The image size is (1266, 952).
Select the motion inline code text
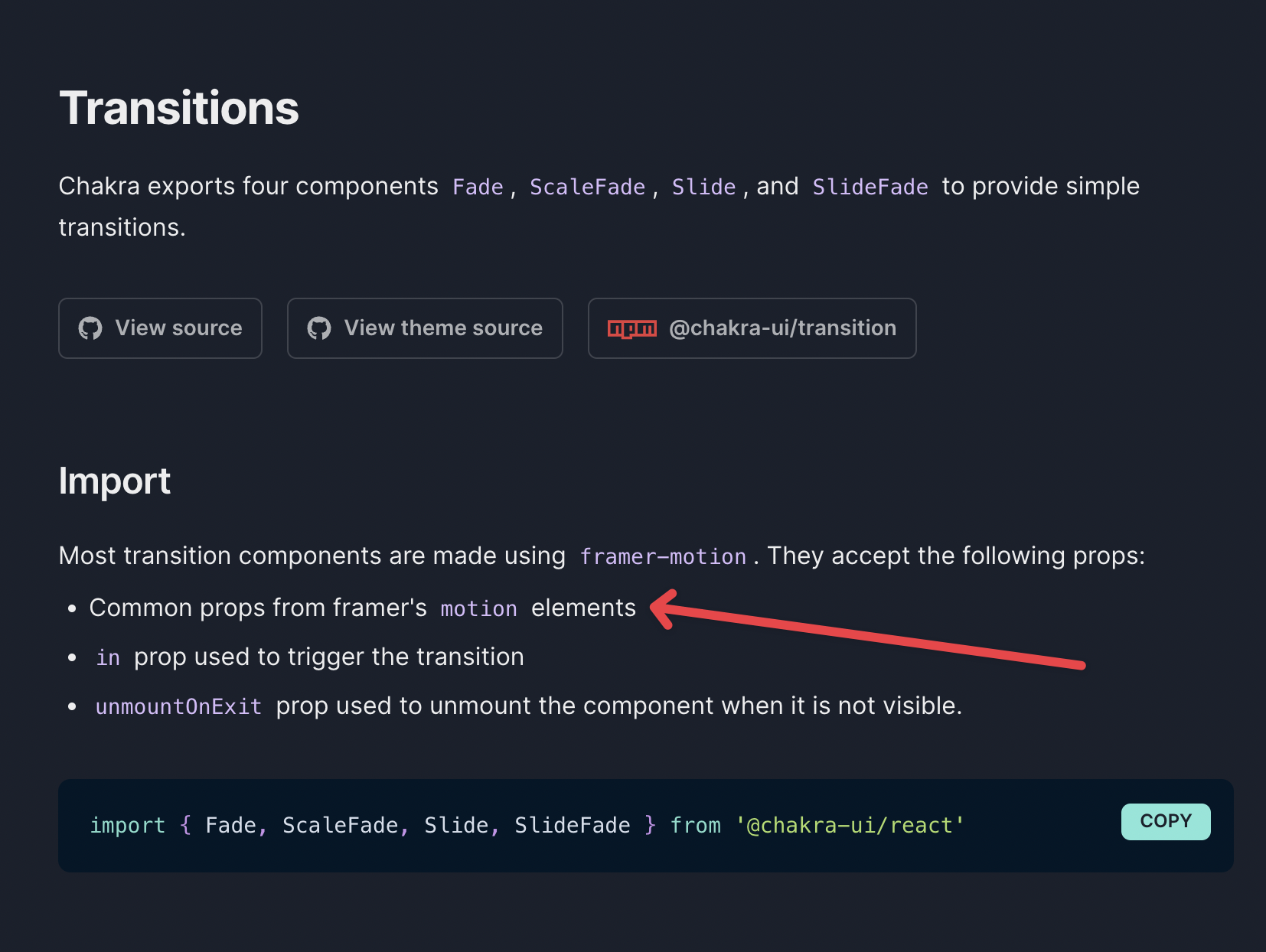478,608
